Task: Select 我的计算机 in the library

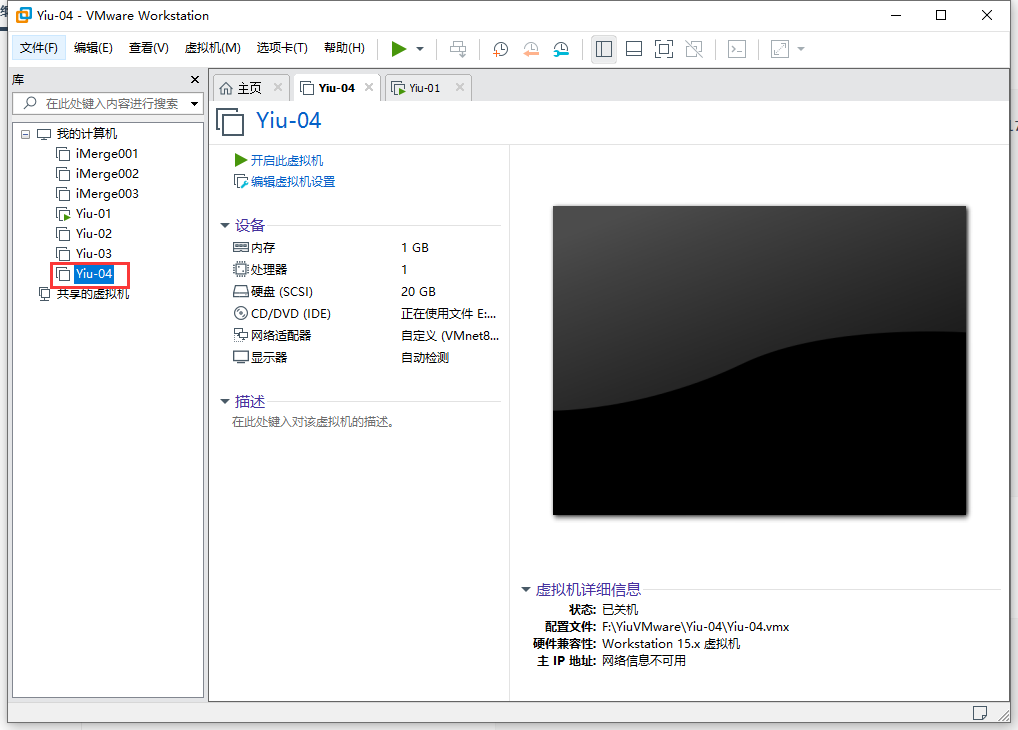Action: tap(86, 134)
